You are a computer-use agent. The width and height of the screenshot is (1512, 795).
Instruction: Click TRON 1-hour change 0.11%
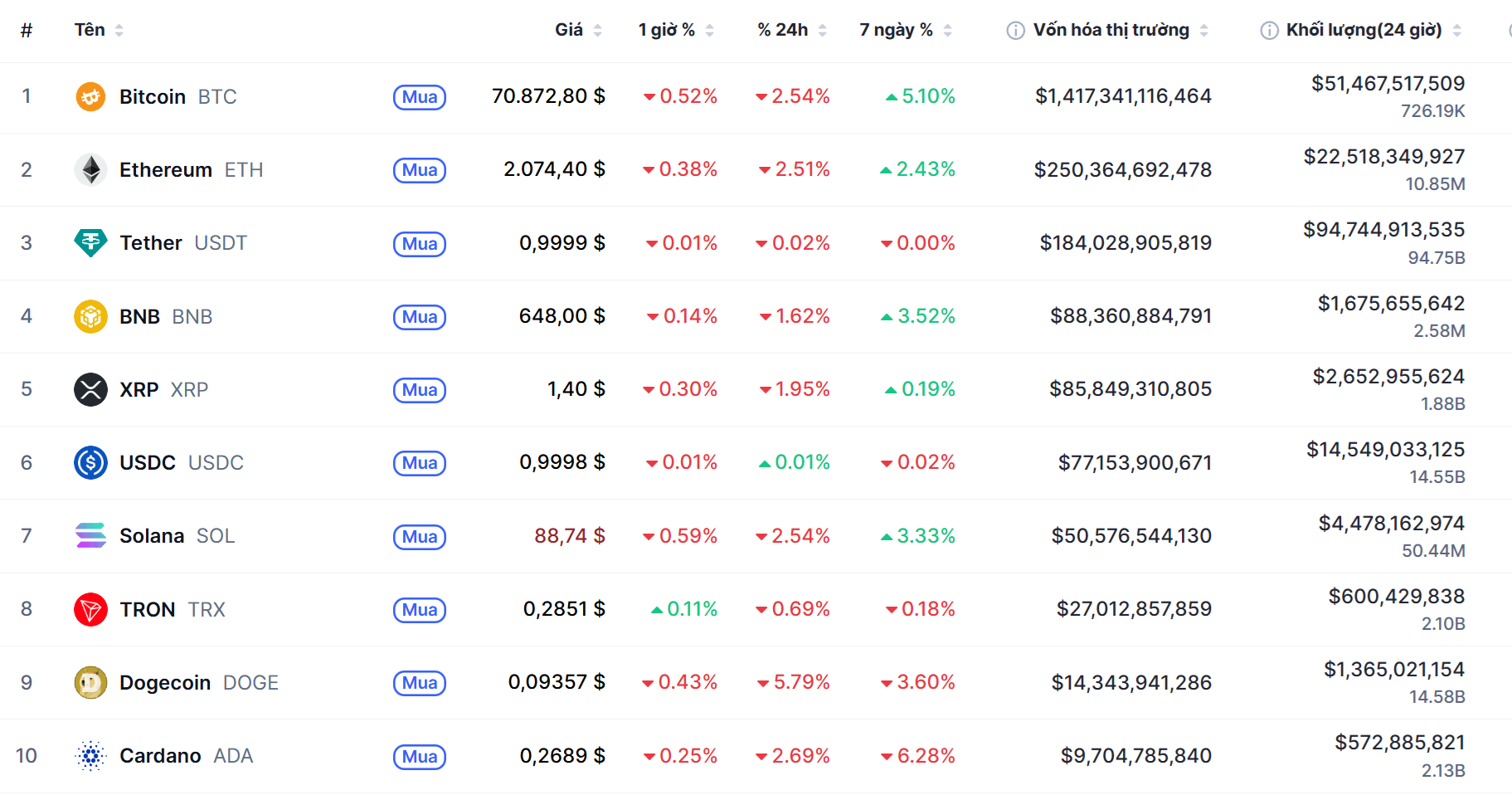684,609
